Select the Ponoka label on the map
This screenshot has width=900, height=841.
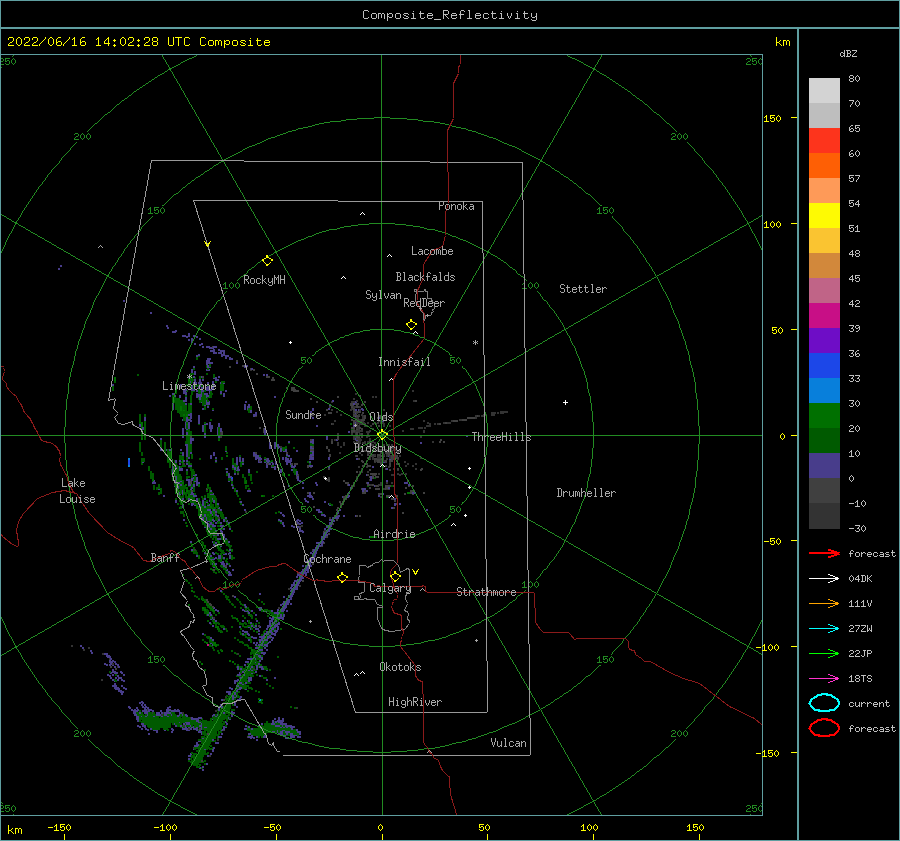click(456, 206)
